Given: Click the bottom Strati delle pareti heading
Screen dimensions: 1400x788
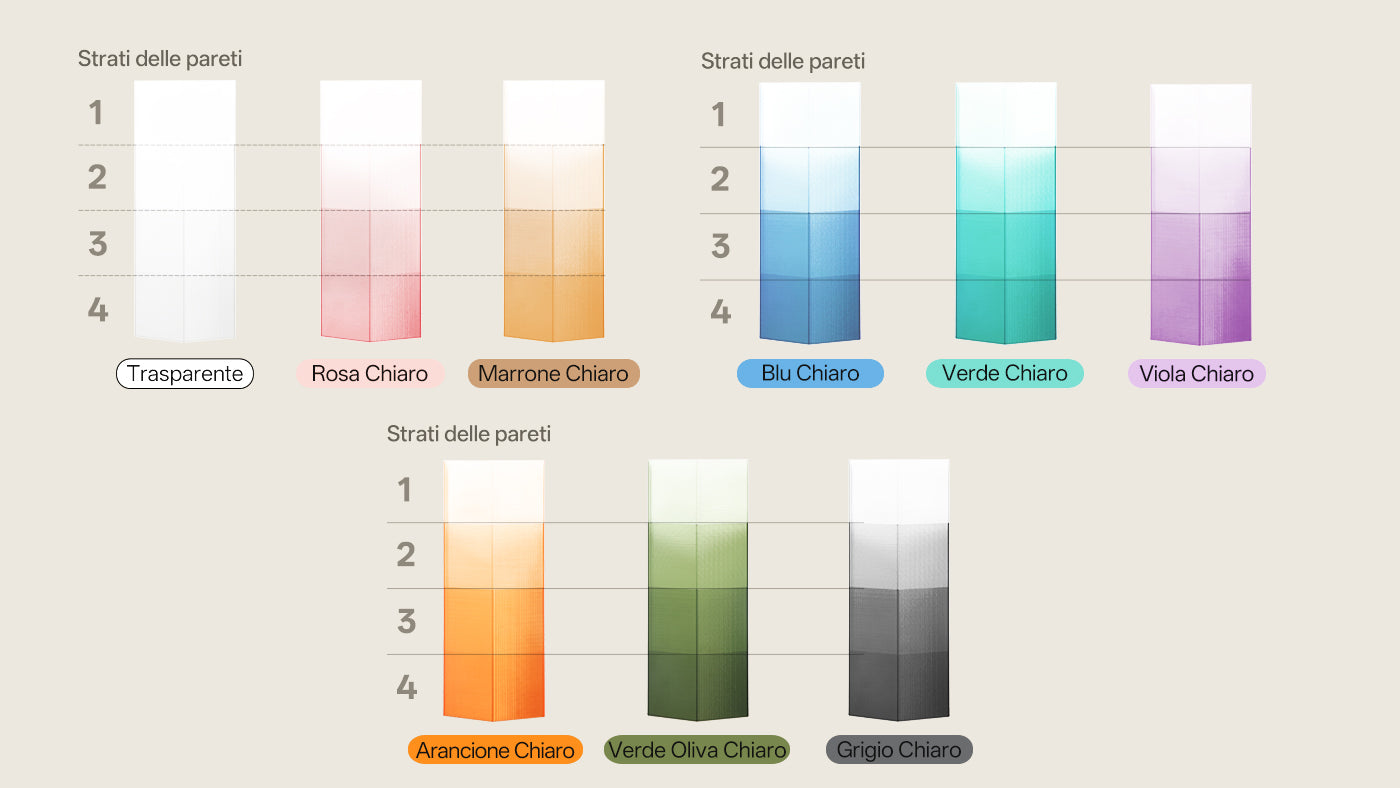Looking at the screenshot, I should (469, 434).
